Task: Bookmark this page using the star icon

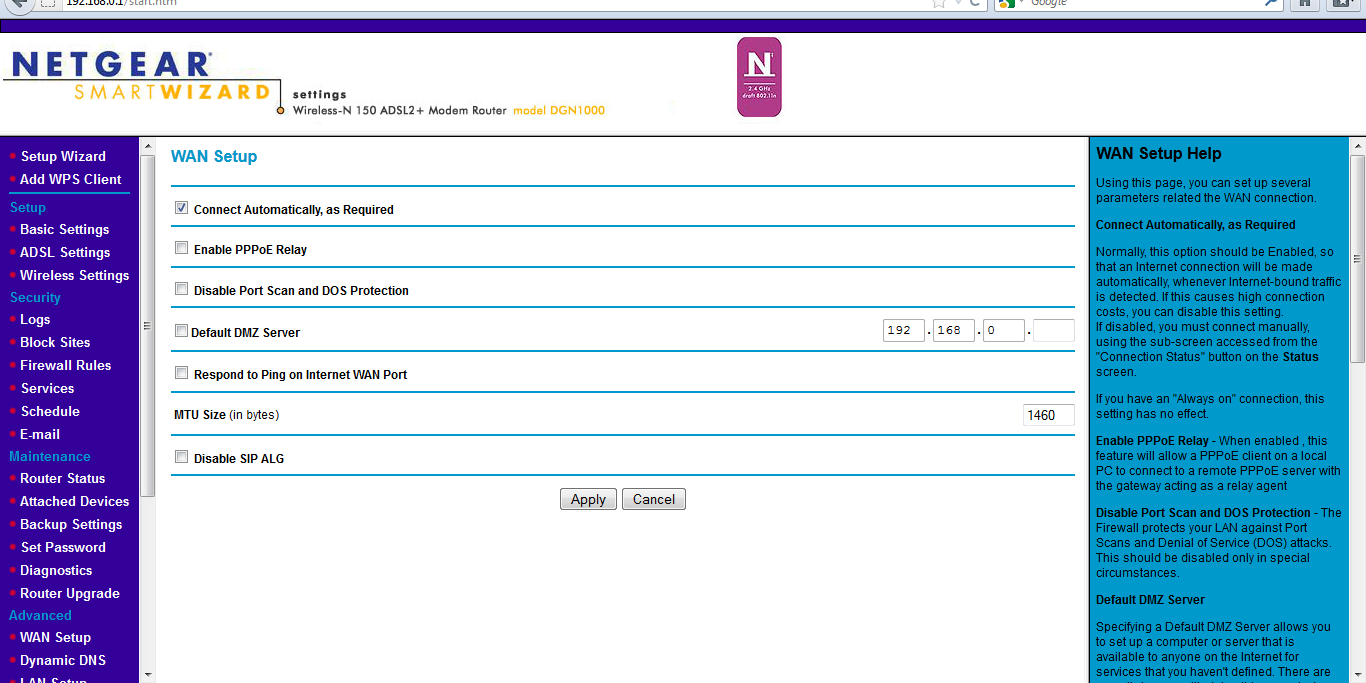Action: coord(937,5)
